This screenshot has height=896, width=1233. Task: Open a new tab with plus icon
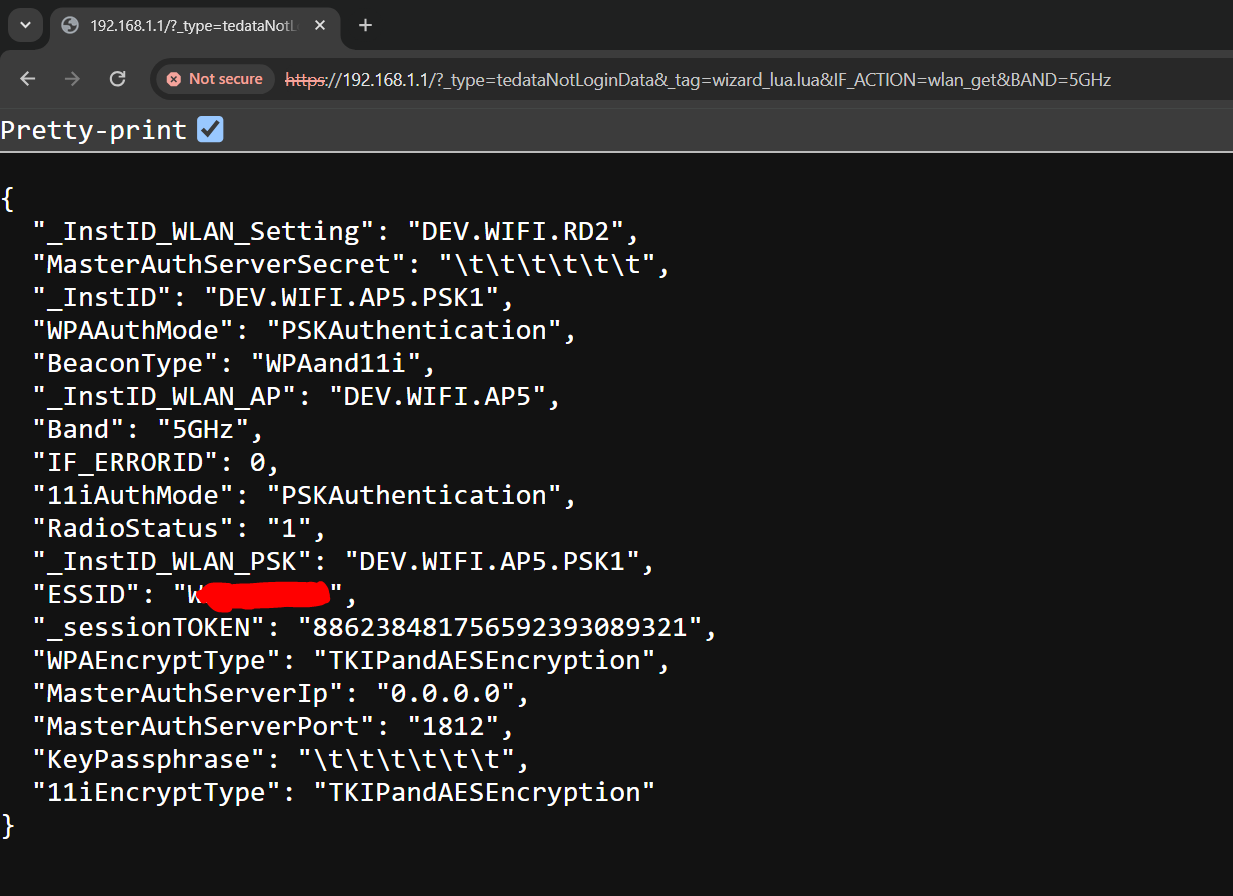365,25
